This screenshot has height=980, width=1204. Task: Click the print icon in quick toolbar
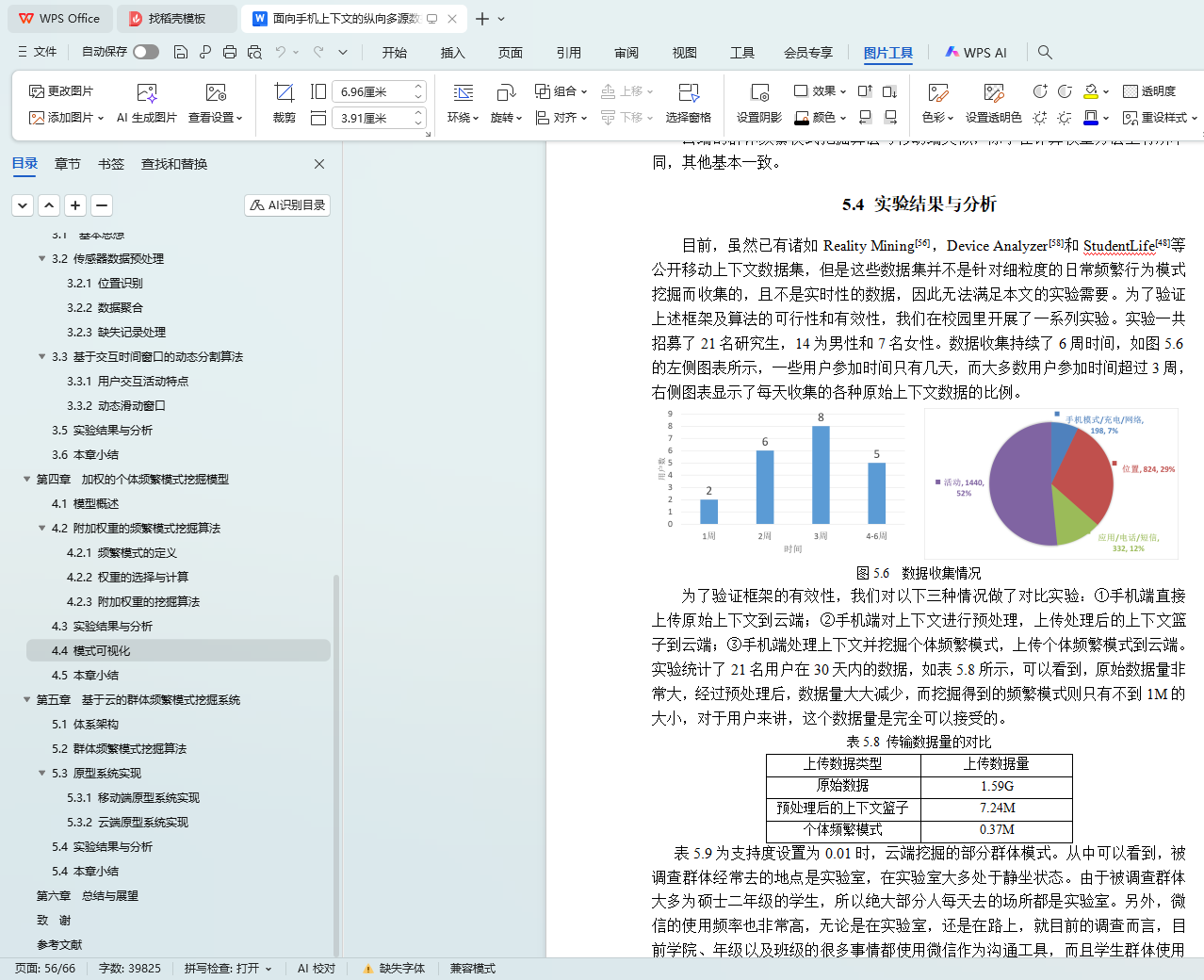230,53
